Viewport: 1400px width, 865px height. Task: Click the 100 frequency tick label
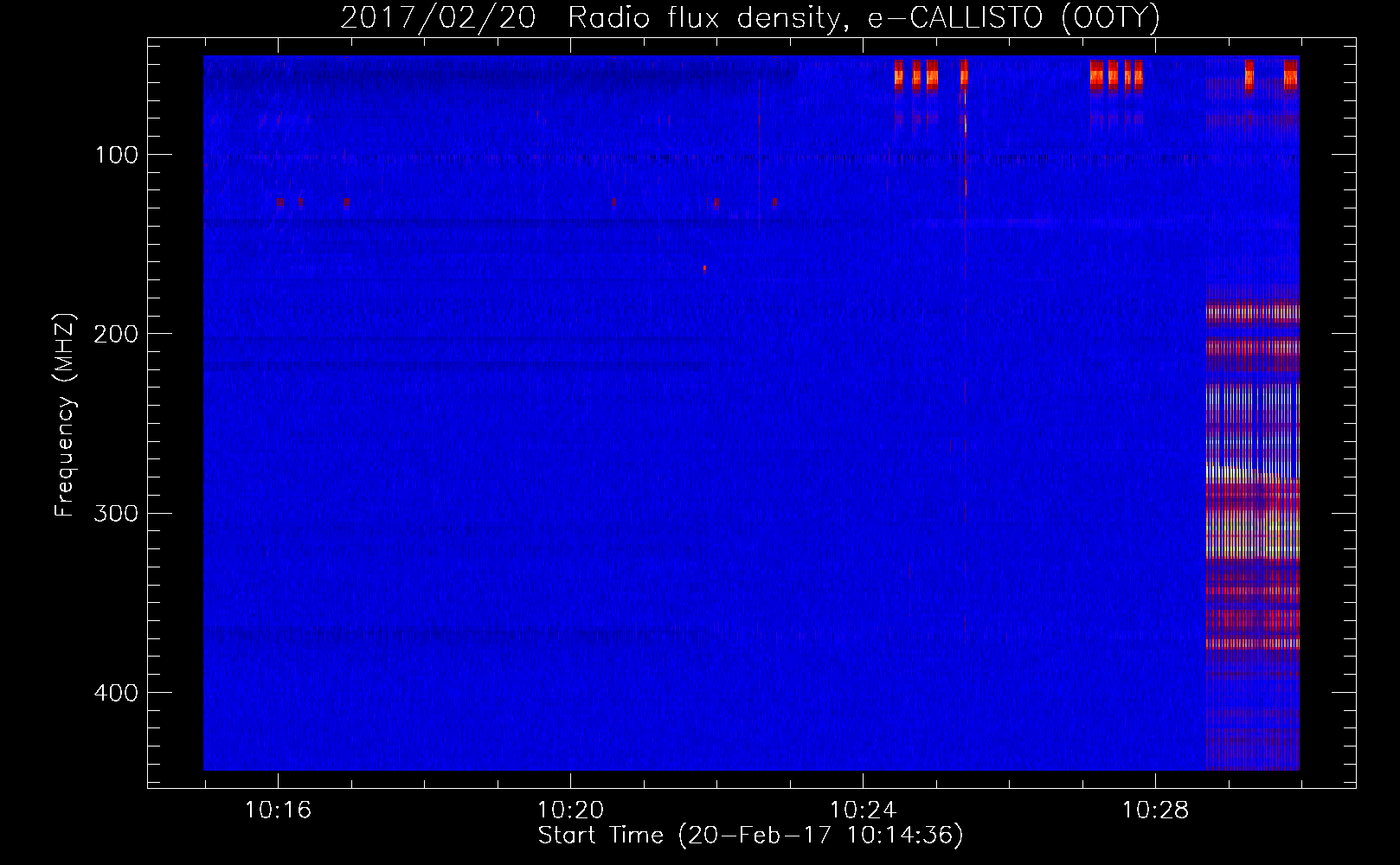pyautogui.click(x=116, y=155)
